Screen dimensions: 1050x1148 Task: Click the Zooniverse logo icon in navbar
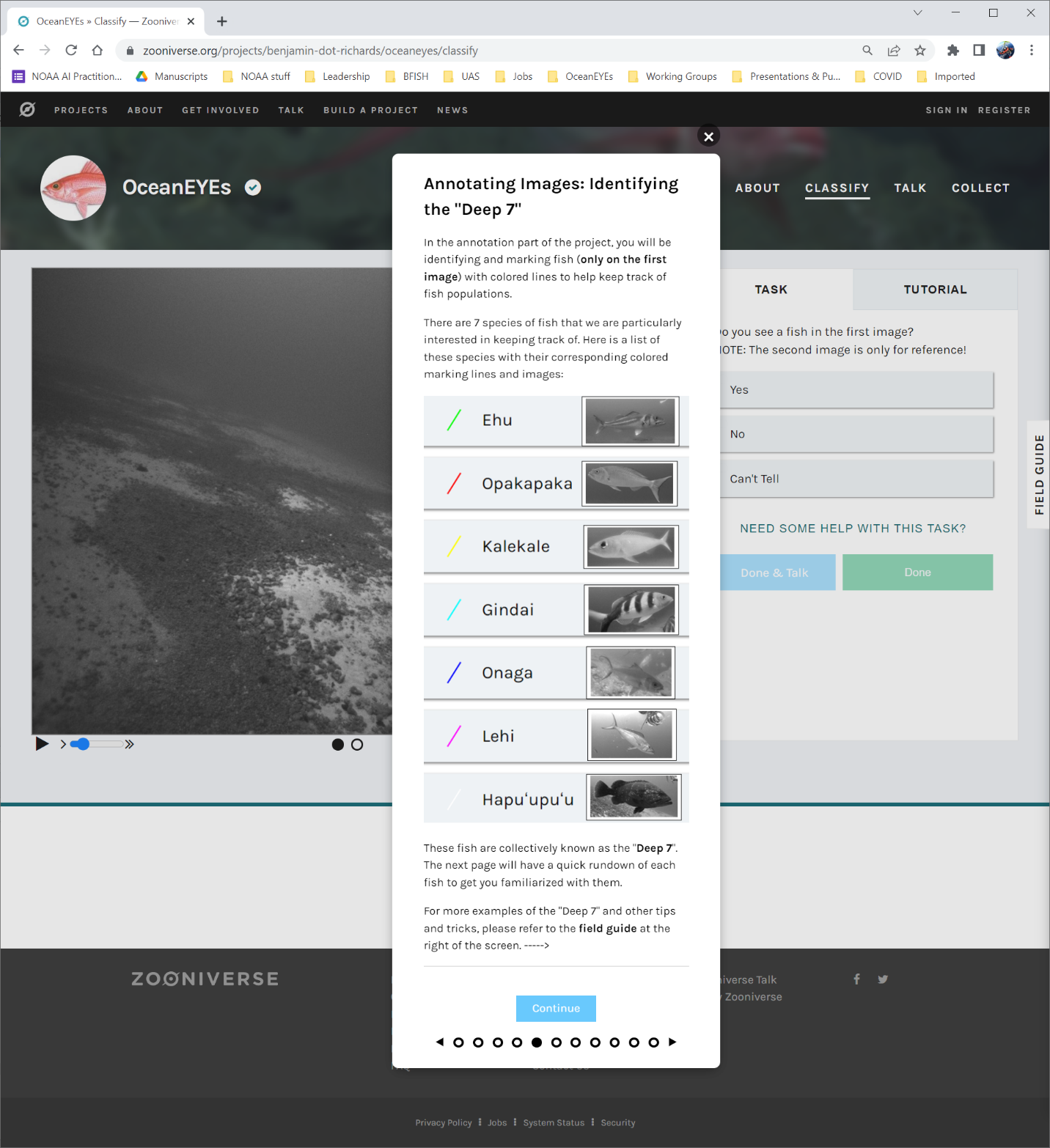click(x=27, y=110)
